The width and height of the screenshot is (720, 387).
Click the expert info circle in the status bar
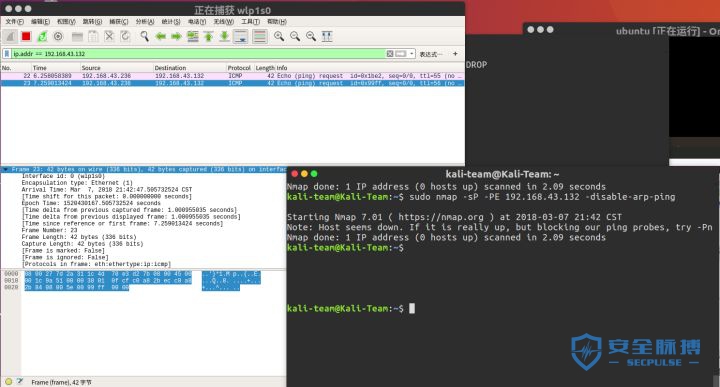(9, 381)
